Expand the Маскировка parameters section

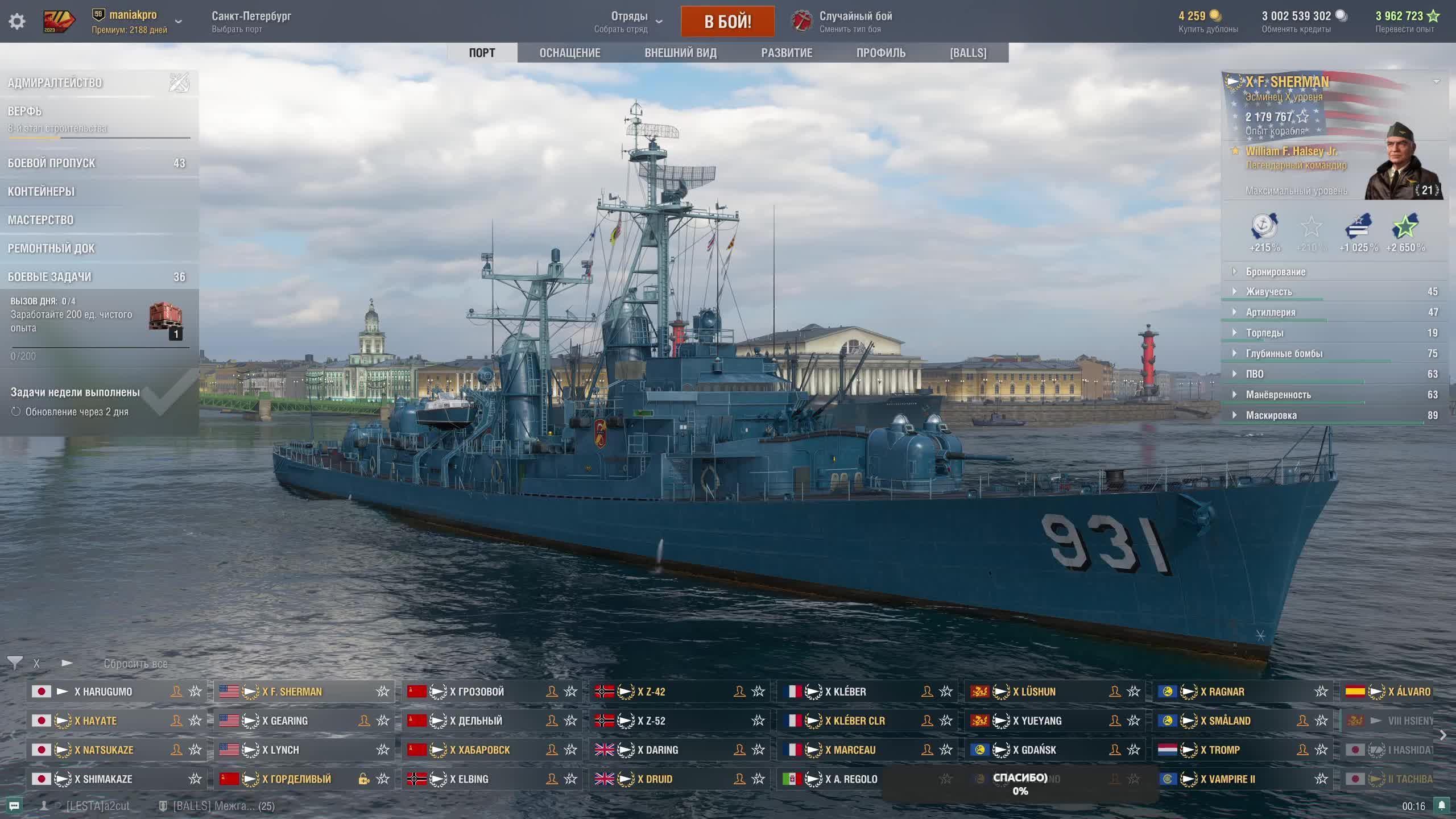tap(1271, 415)
